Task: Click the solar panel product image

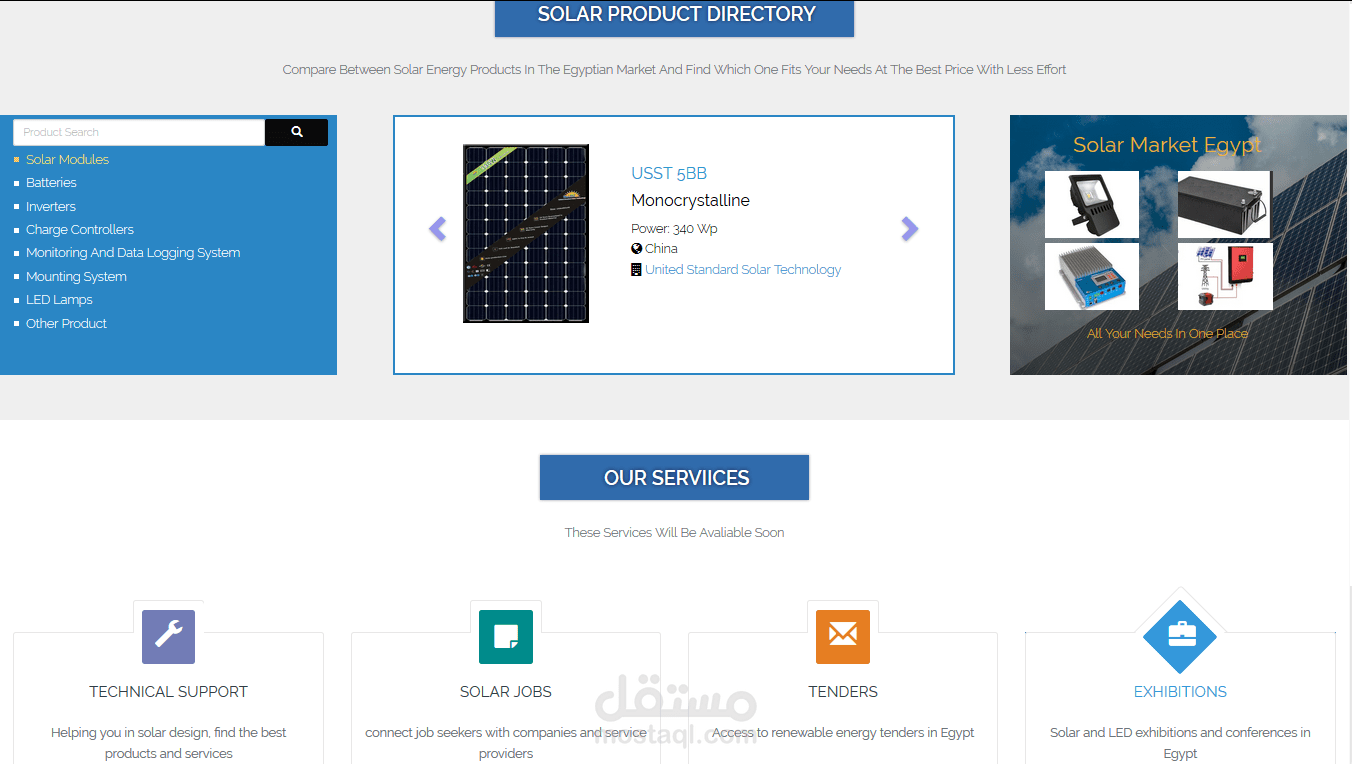Action: (x=526, y=234)
